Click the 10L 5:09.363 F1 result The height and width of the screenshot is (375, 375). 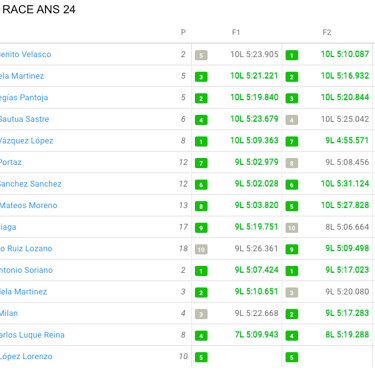pyautogui.click(x=254, y=140)
